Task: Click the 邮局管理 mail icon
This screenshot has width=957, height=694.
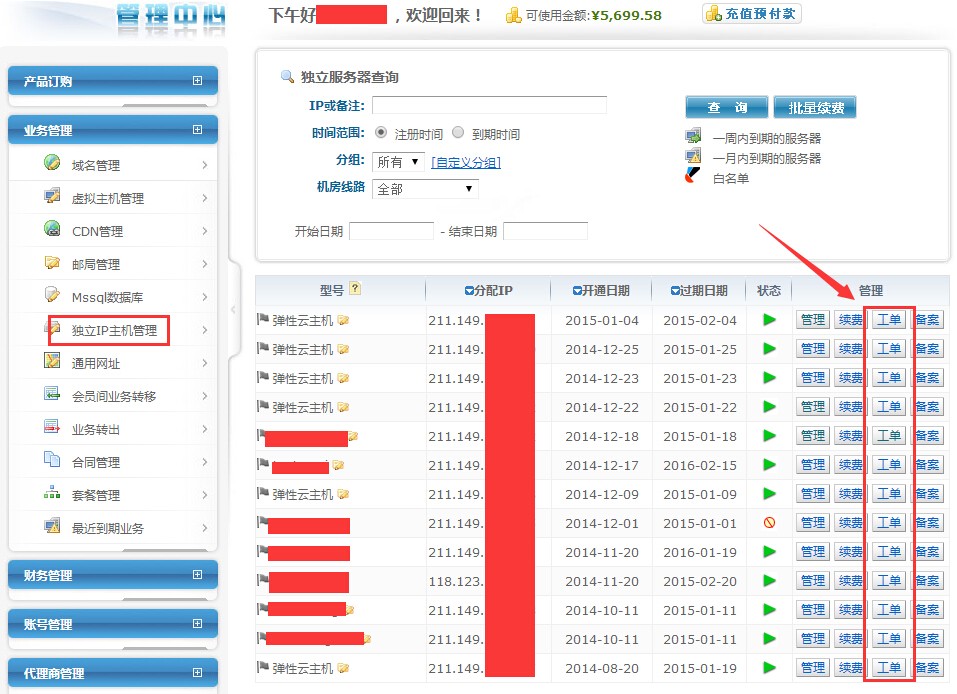Action: click(52, 263)
